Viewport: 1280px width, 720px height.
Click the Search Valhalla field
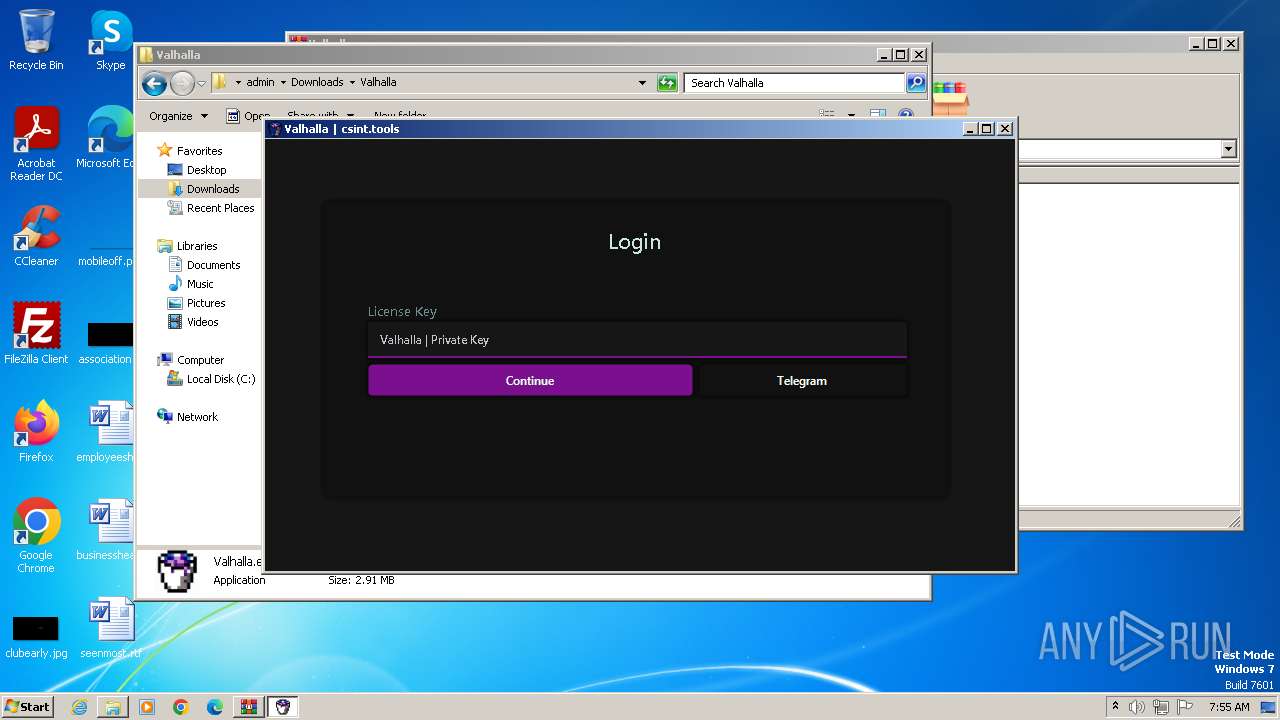pyautogui.click(x=795, y=83)
